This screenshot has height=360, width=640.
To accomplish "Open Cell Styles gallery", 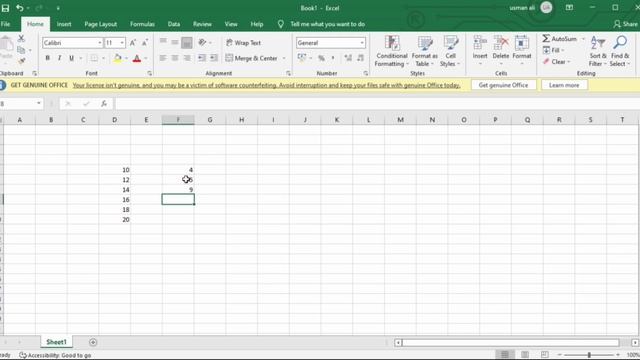I will pos(450,51).
